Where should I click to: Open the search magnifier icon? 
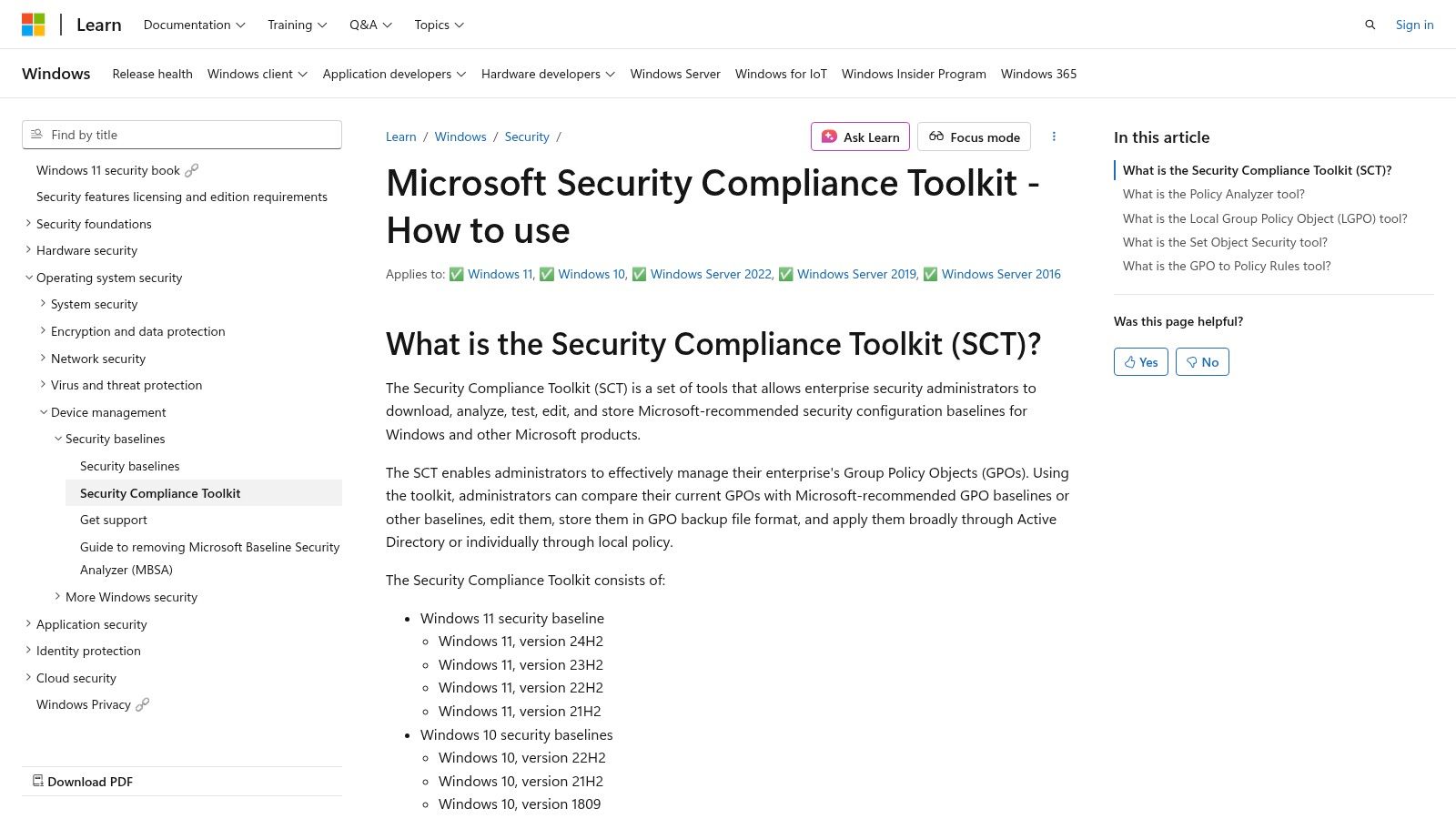1370,25
